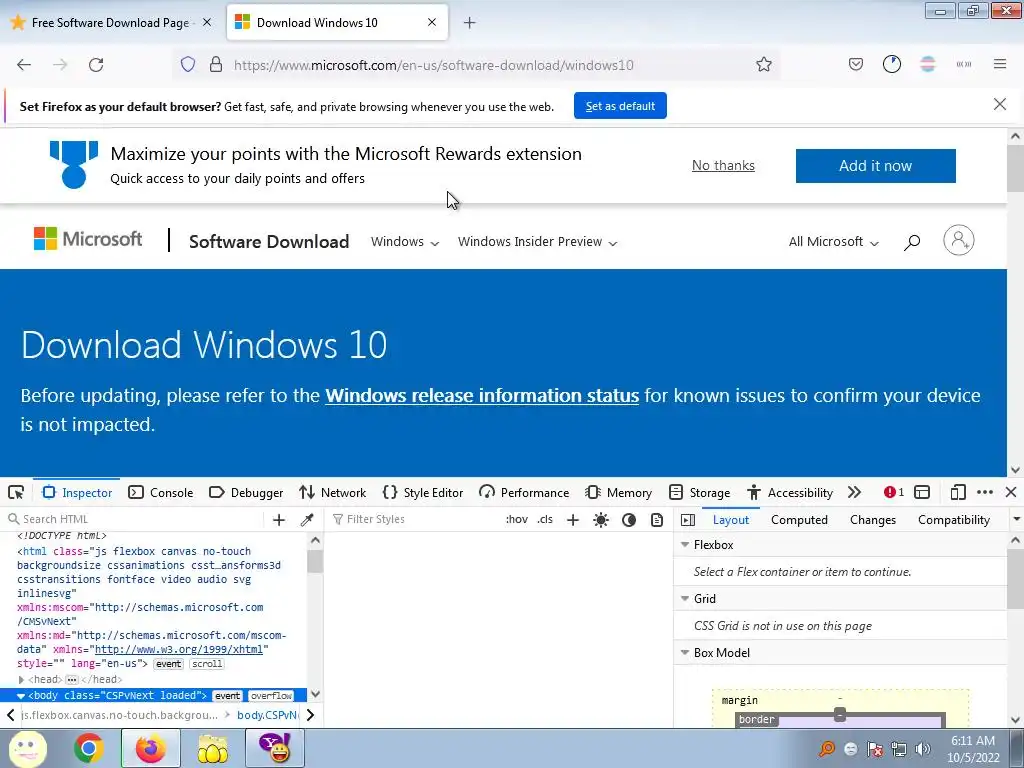Pick a color with the eyedropper tool
Viewport: 1024px width, 768px height.
pos(307,520)
